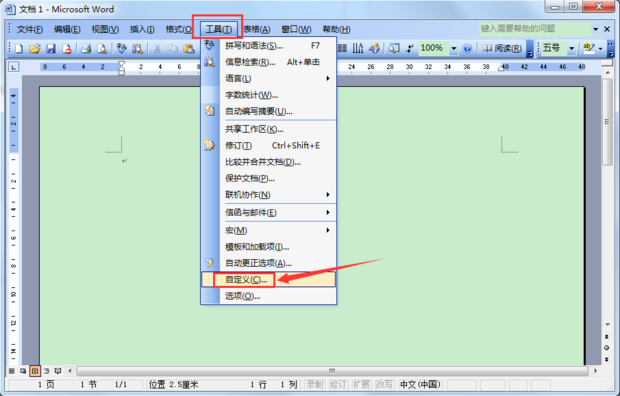Switch to Print Layout view in the status bar

(x=35, y=371)
